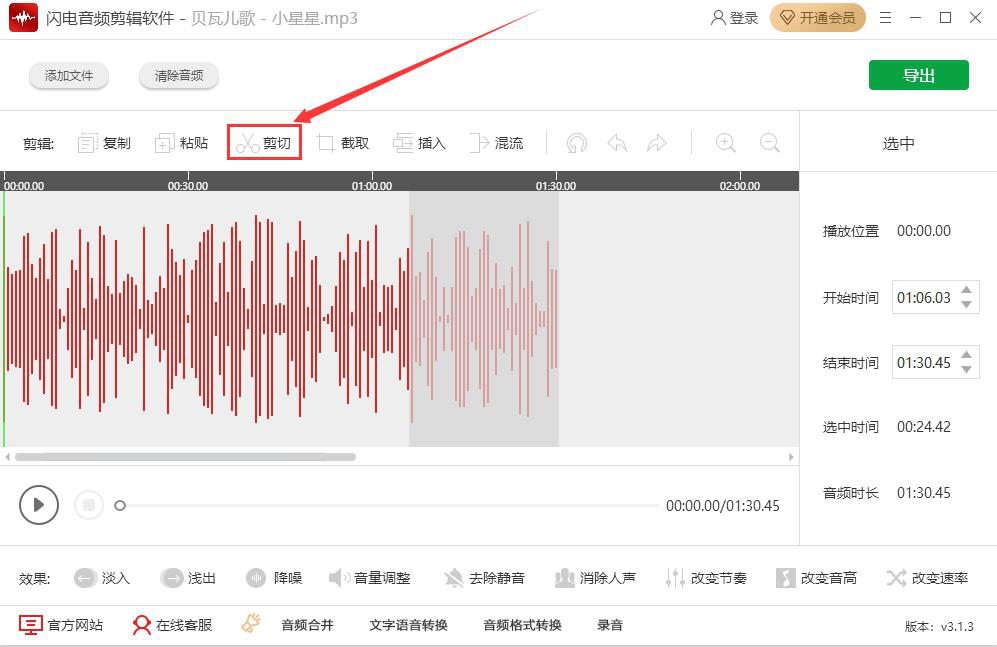
Task: Click the Add File (添加文件) button
Action: click(x=69, y=76)
